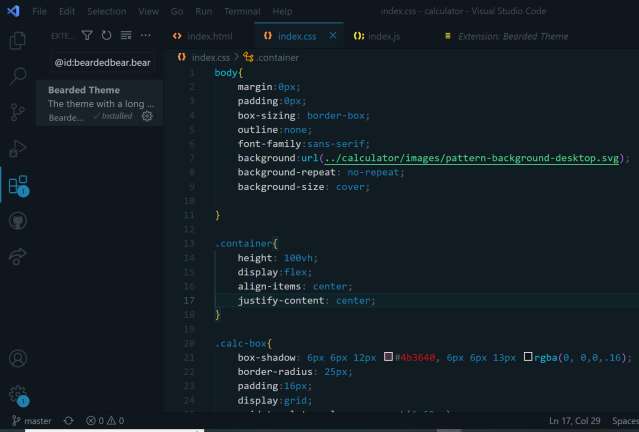The image size is (639, 432).
Task: Click the 100vh height value
Action: tap(298, 258)
